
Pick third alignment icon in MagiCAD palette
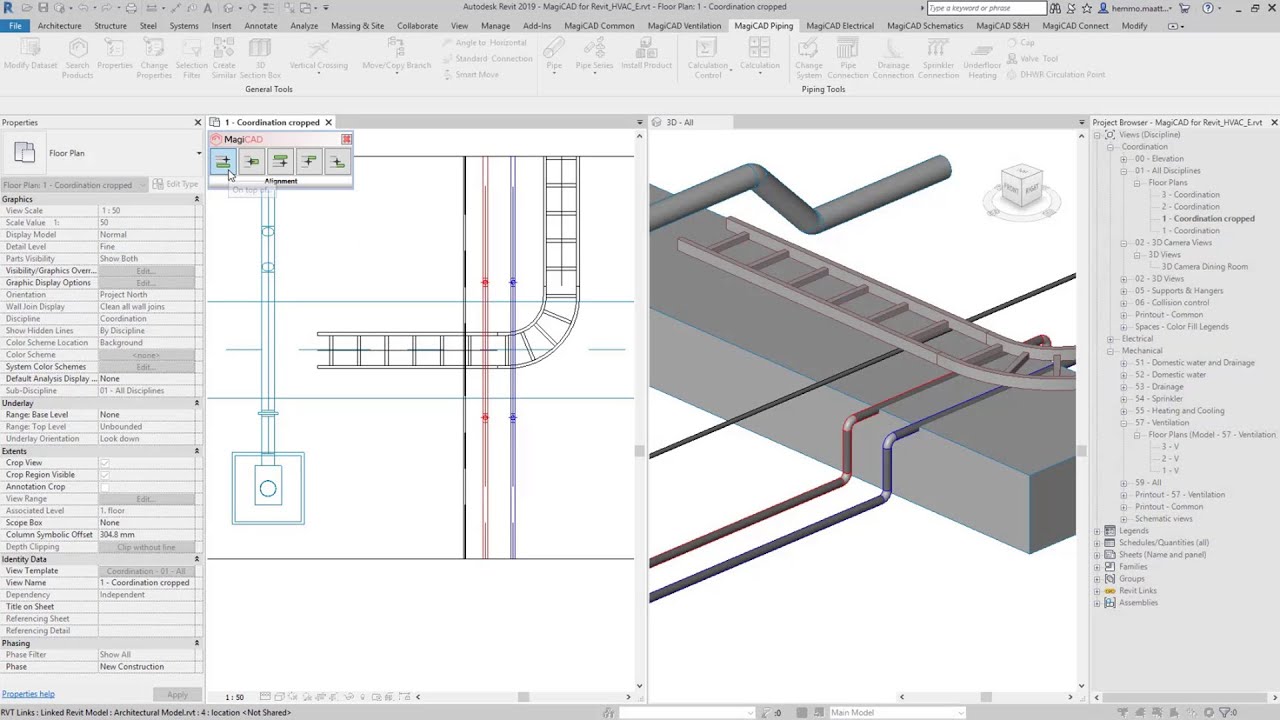tap(280, 161)
